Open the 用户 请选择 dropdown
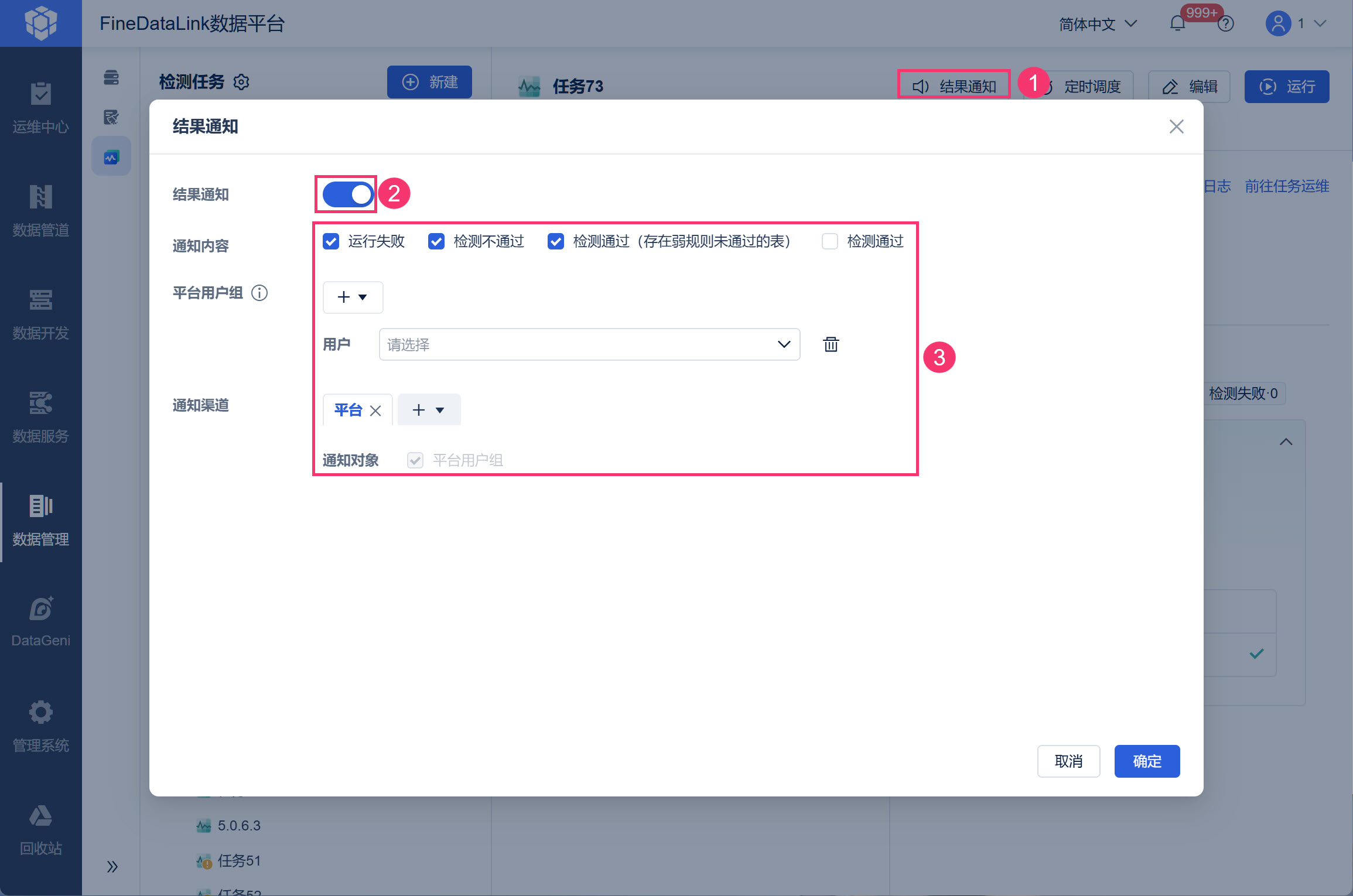The width and height of the screenshot is (1353, 896). click(x=589, y=344)
